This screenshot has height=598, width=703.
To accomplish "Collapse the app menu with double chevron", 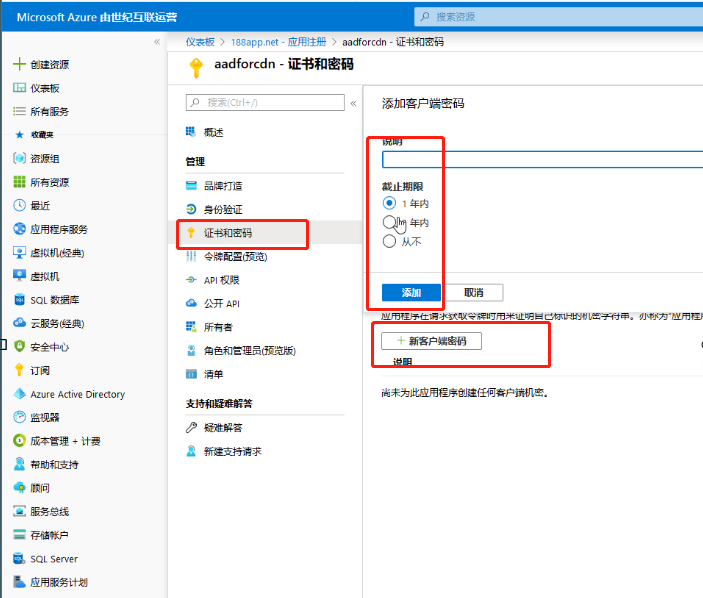I will (x=353, y=103).
